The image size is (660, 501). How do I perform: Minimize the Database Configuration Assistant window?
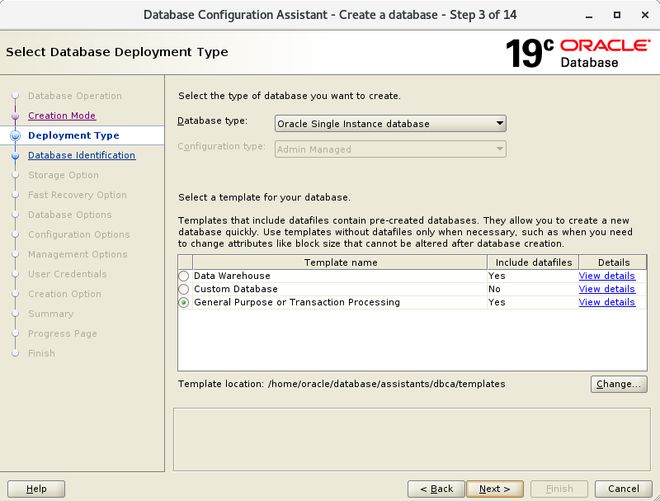589,15
